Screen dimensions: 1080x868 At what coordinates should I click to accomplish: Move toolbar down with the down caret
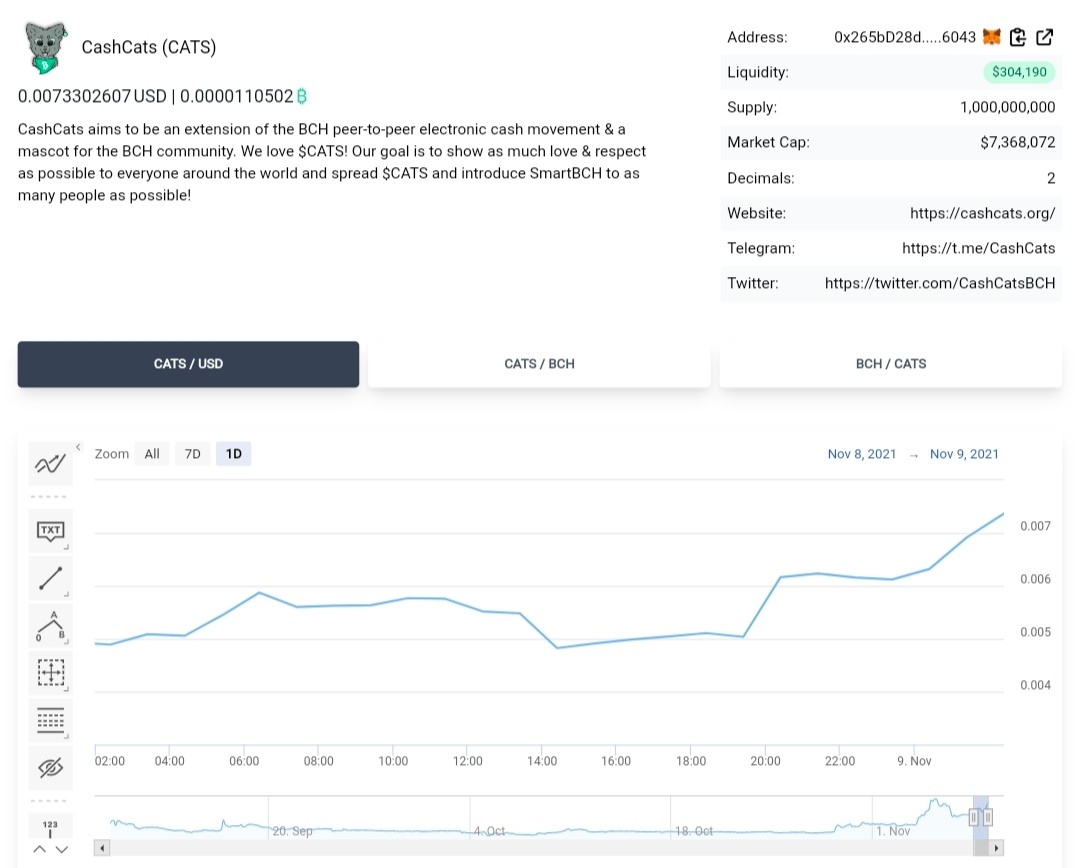pos(62,849)
